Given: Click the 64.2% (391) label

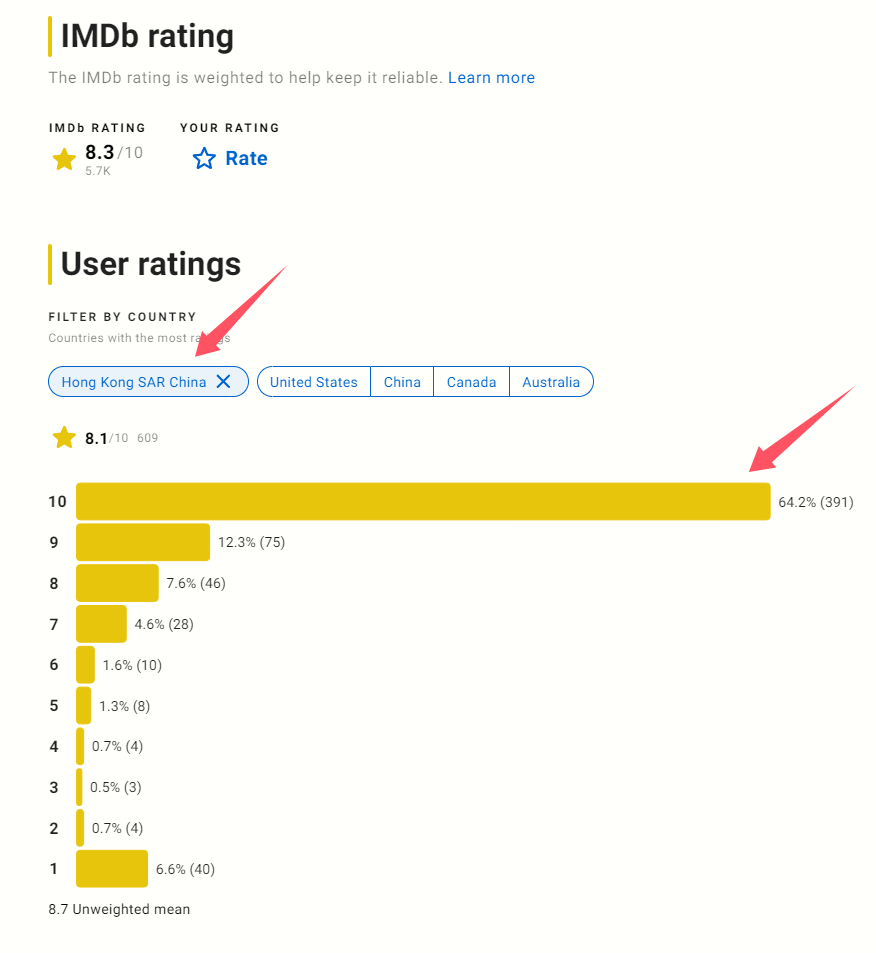Looking at the screenshot, I should tap(816, 502).
